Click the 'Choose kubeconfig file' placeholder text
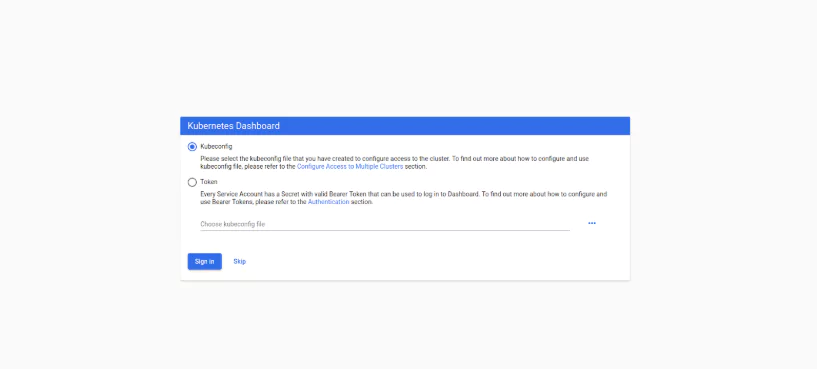This screenshot has width=817, height=369. coord(232,224)
